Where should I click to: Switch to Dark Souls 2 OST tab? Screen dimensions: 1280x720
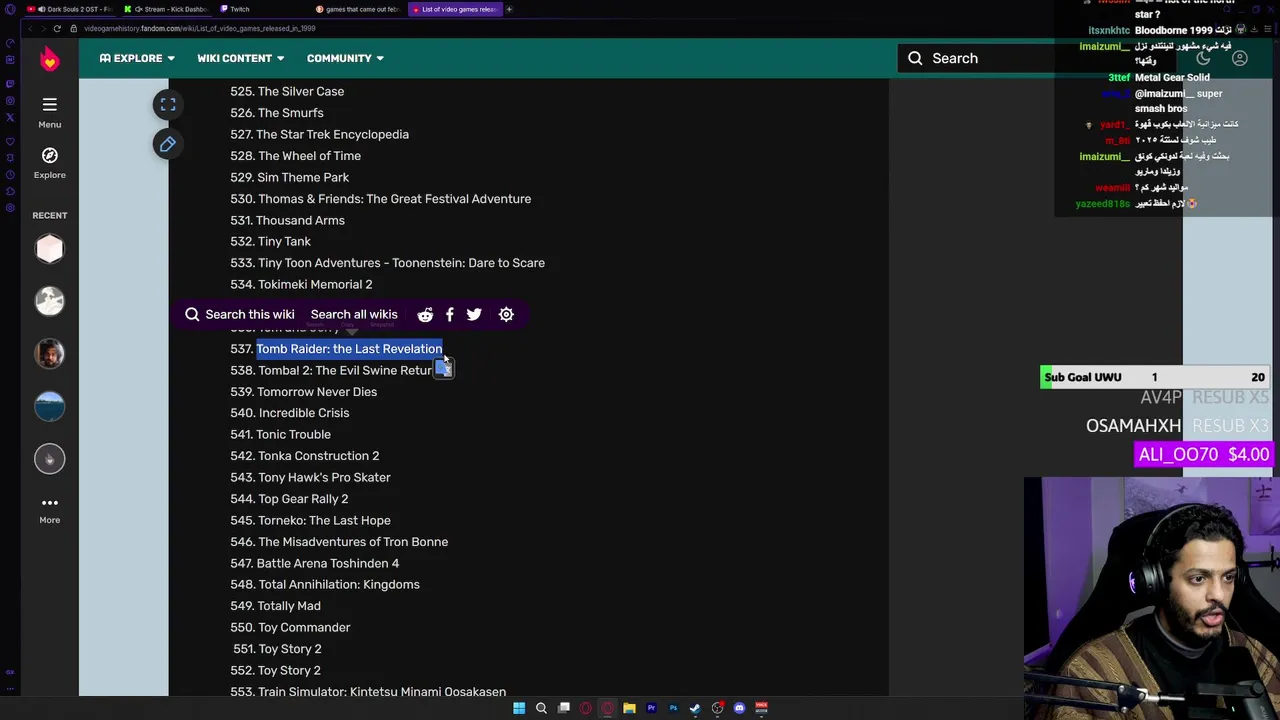click(70, 9)
